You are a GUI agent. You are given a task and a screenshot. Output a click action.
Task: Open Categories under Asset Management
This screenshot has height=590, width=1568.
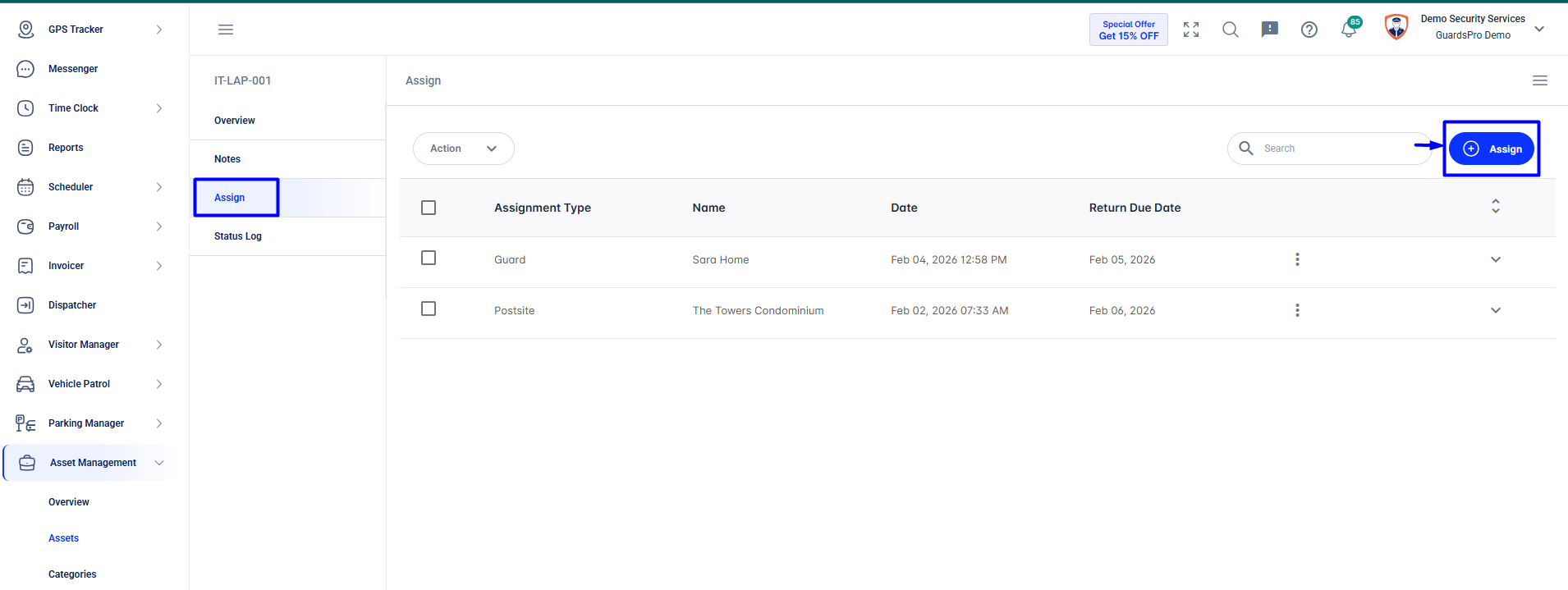coord(72,574)
